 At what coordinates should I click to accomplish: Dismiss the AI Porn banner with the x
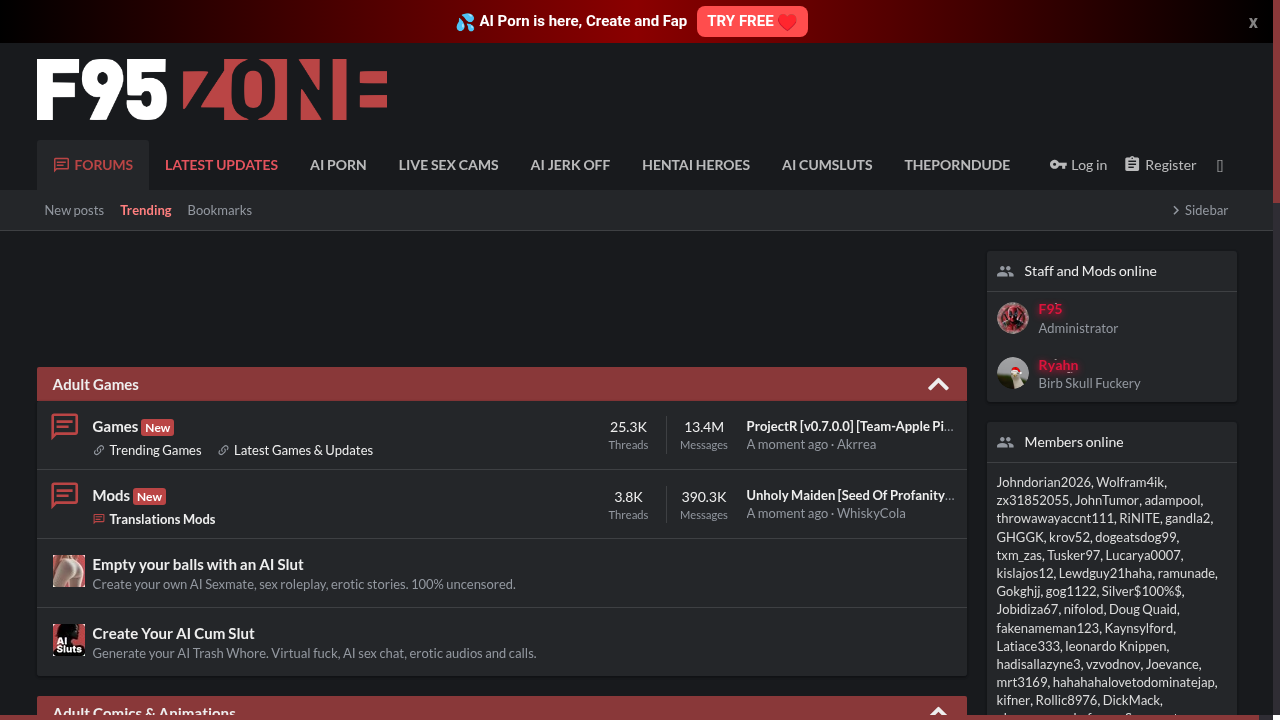(x=1253, y=22)
